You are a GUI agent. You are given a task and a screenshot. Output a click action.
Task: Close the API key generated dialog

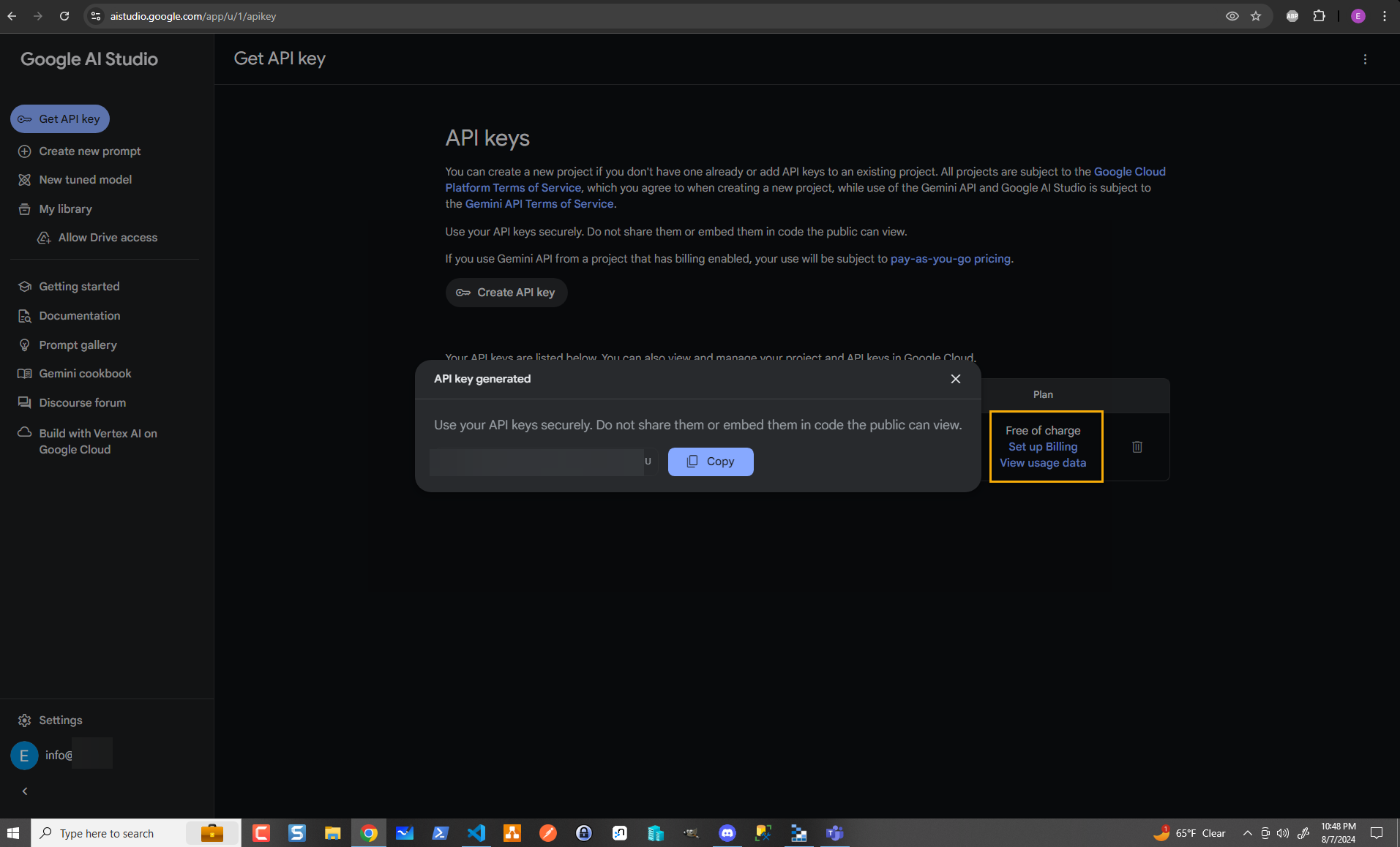[955, 379]
